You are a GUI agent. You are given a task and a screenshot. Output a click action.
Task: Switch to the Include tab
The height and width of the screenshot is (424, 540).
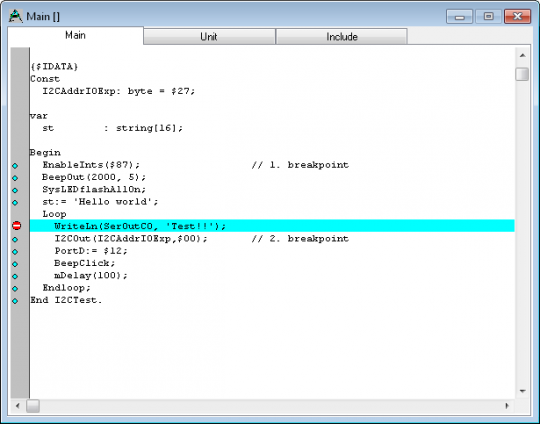[342, 37]
